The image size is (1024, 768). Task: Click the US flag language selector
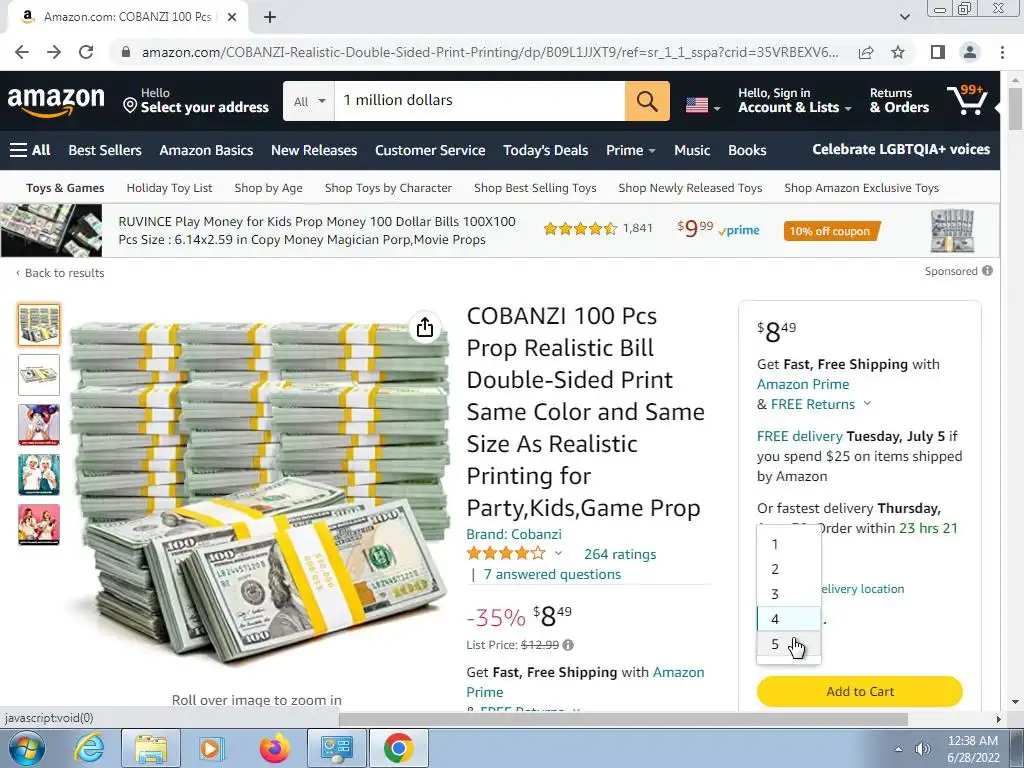702,104
